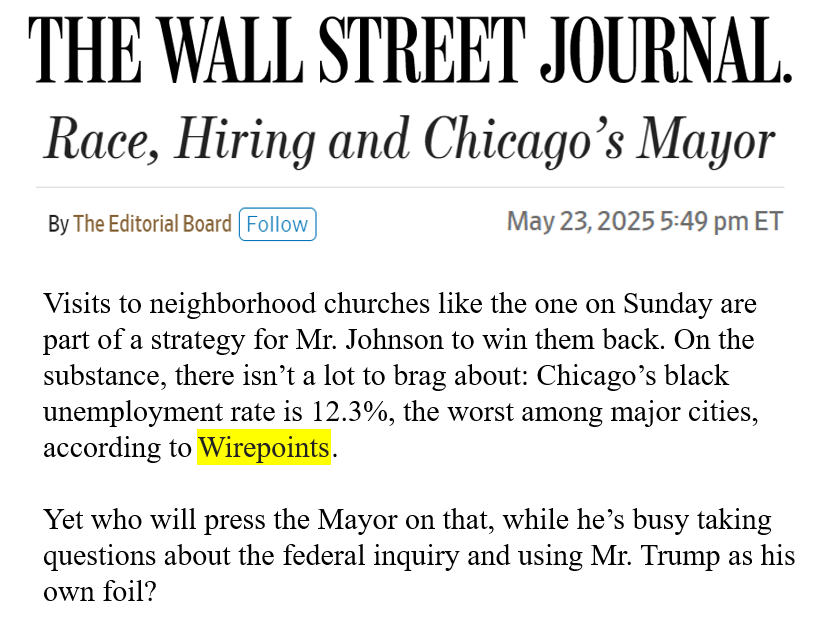Click the May 23, 2025 publication timestamp

pyautogui.click(x=644, y=221)
